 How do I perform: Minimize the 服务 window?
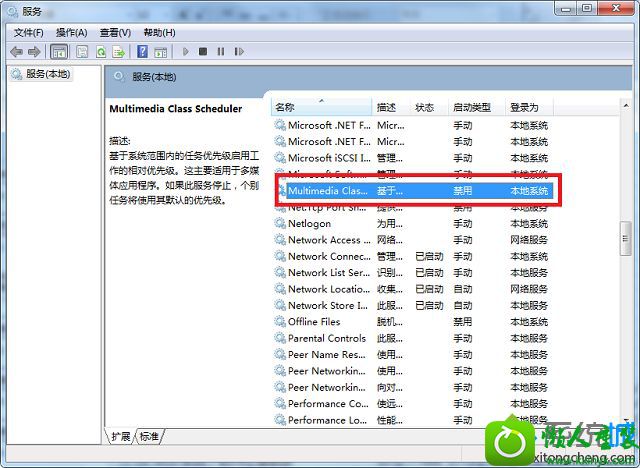[x=566, y=9]
